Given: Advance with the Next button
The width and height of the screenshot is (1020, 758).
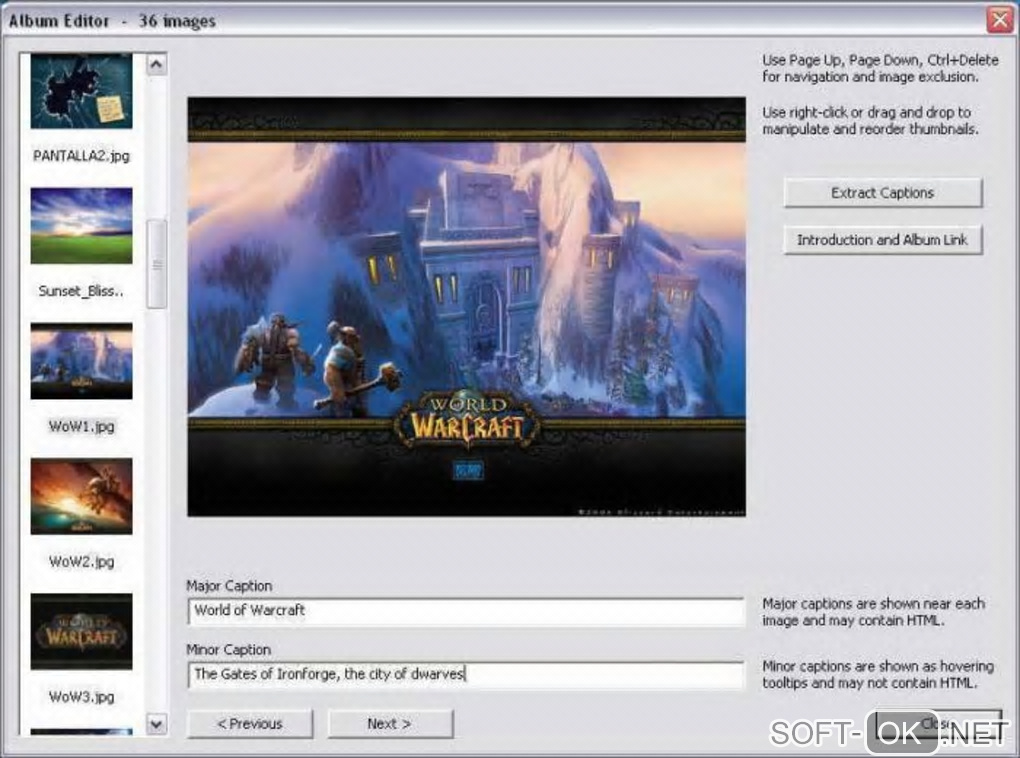Looking at the screenshot, I should (390, 724).
